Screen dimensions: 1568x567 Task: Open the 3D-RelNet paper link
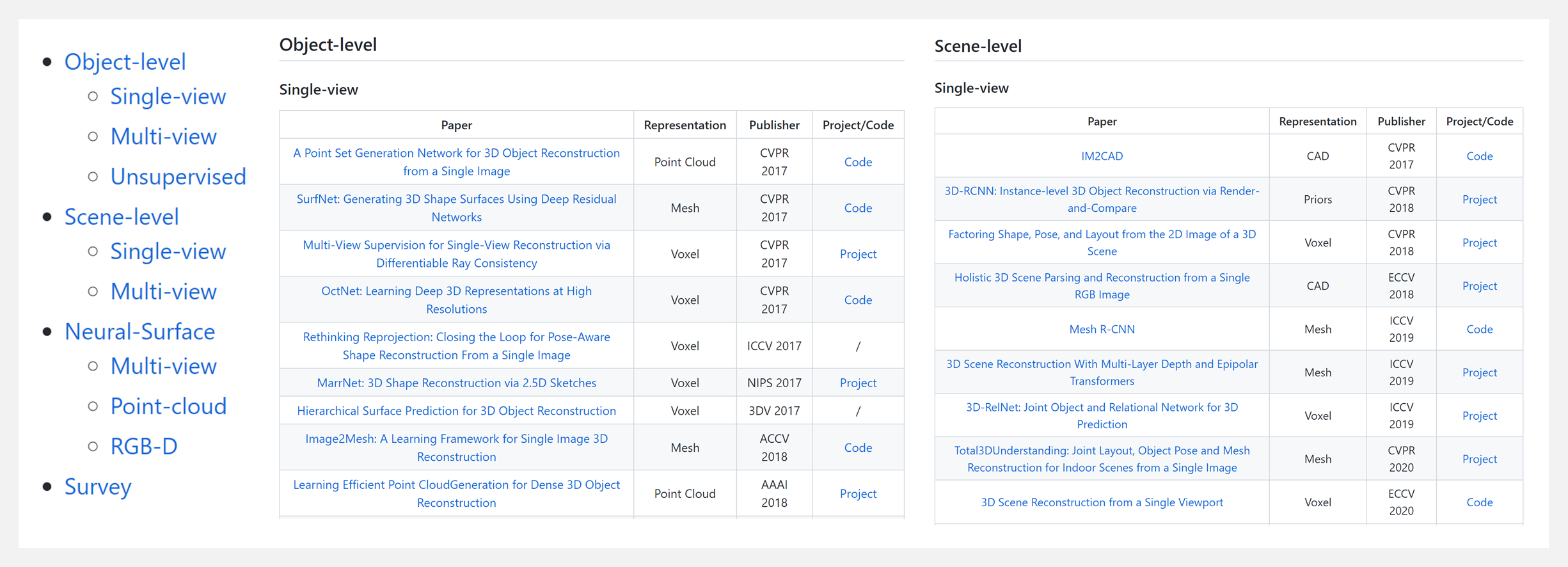[x=1102, y=416]
